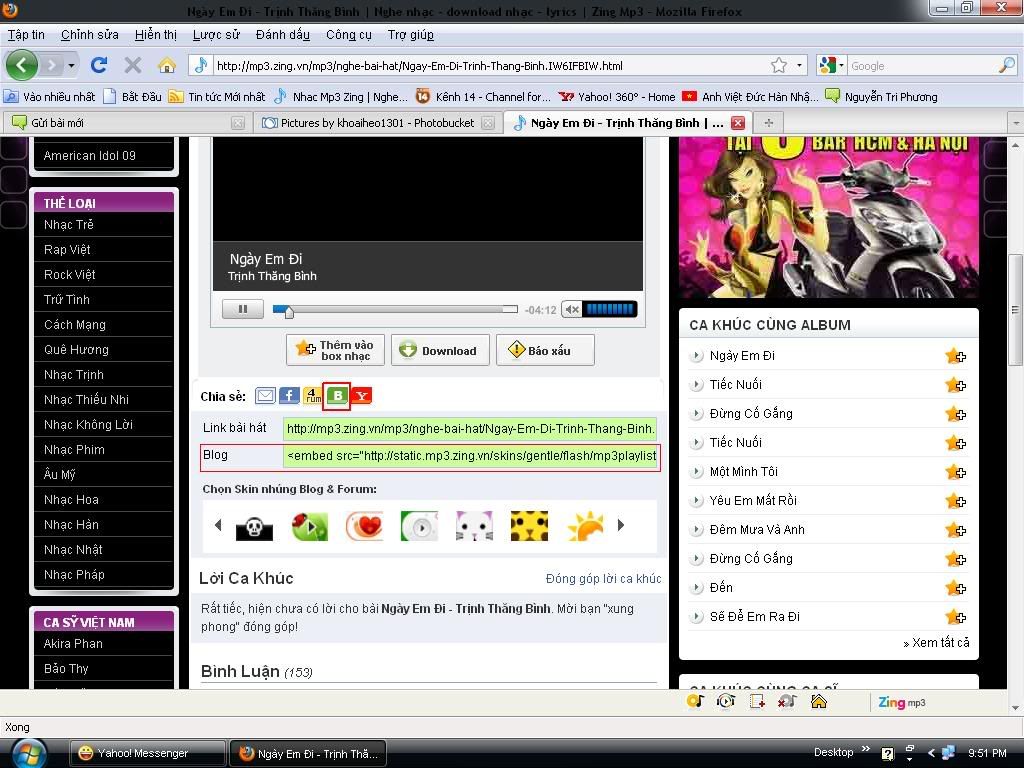Pick the yellow leopard skin thumbnail

pyautogui.click(x=529, y=526)
